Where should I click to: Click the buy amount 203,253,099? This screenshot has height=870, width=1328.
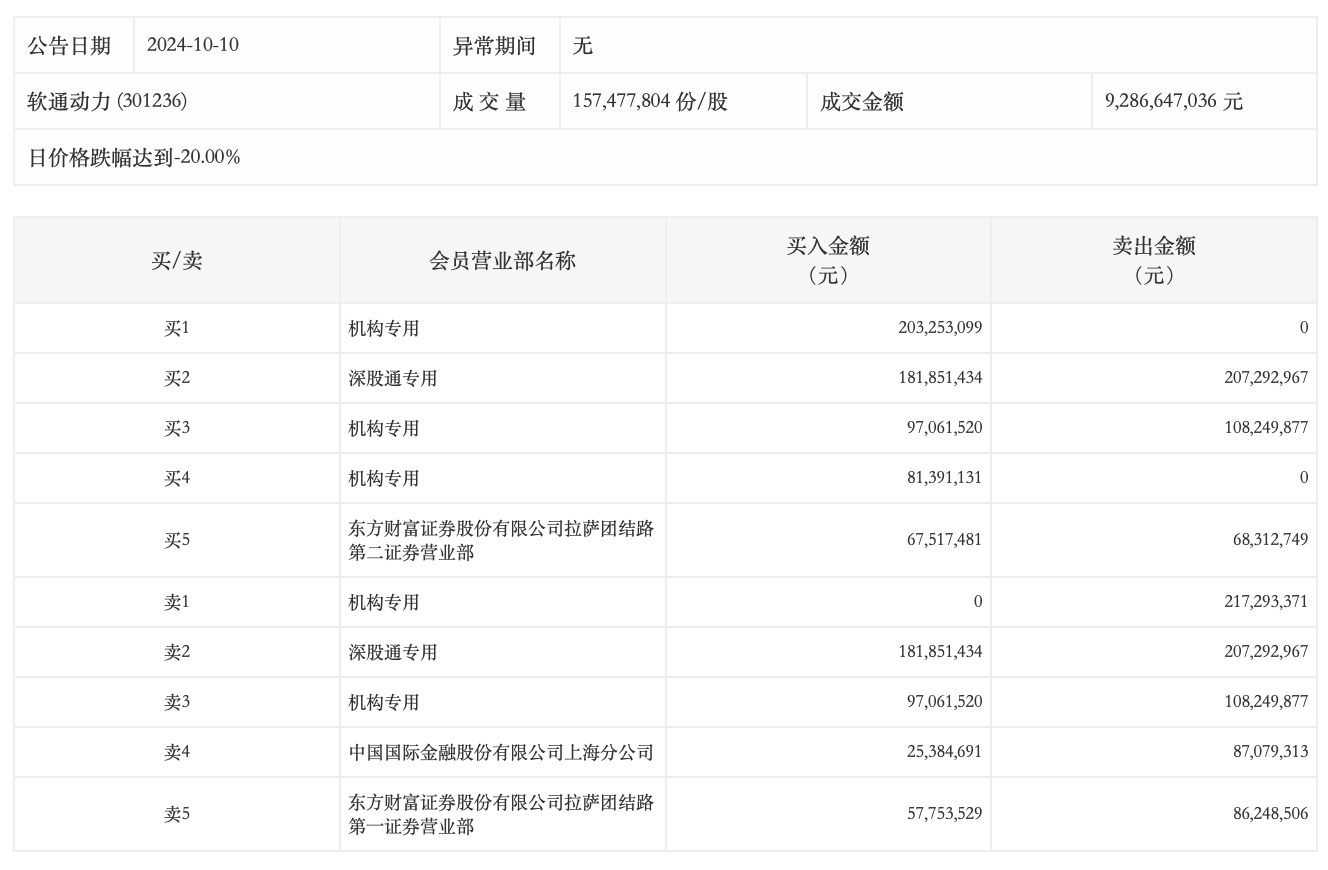tap(940, 328)
